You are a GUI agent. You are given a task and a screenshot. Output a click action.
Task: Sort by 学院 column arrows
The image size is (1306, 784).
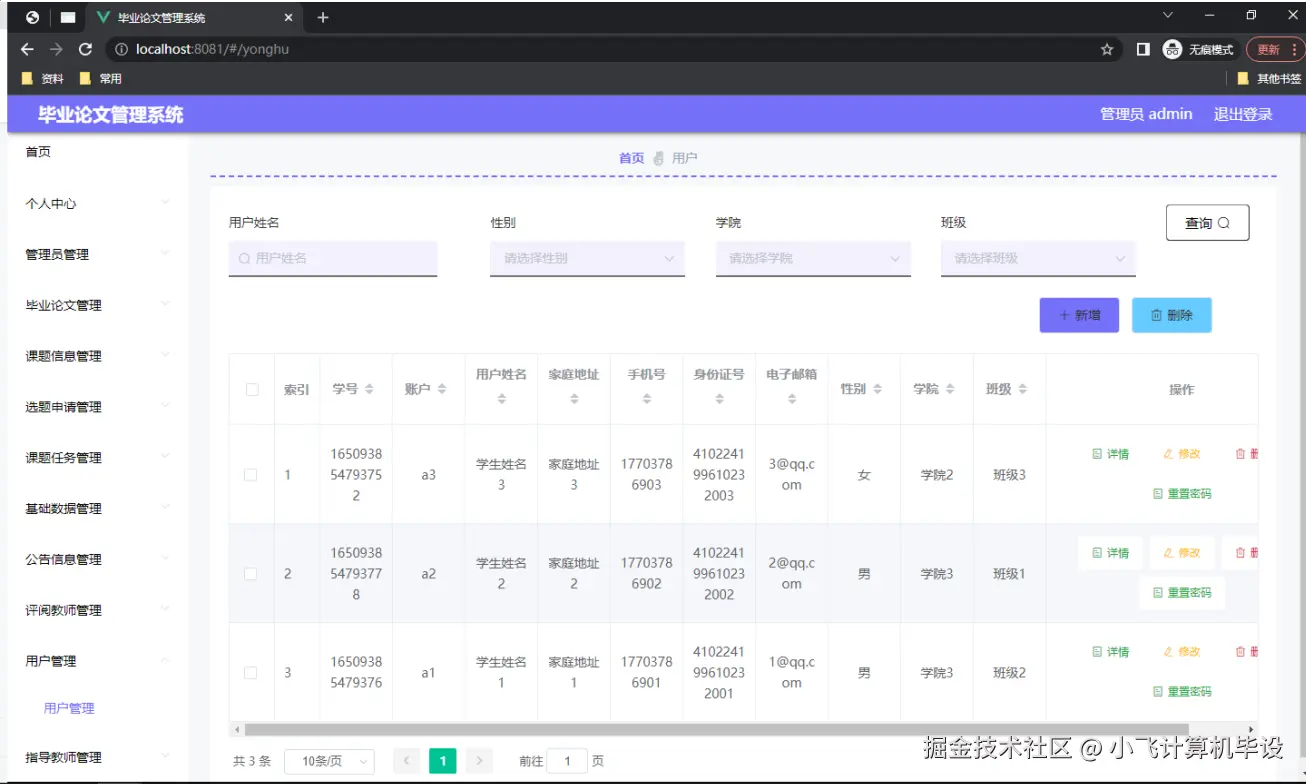950,389
